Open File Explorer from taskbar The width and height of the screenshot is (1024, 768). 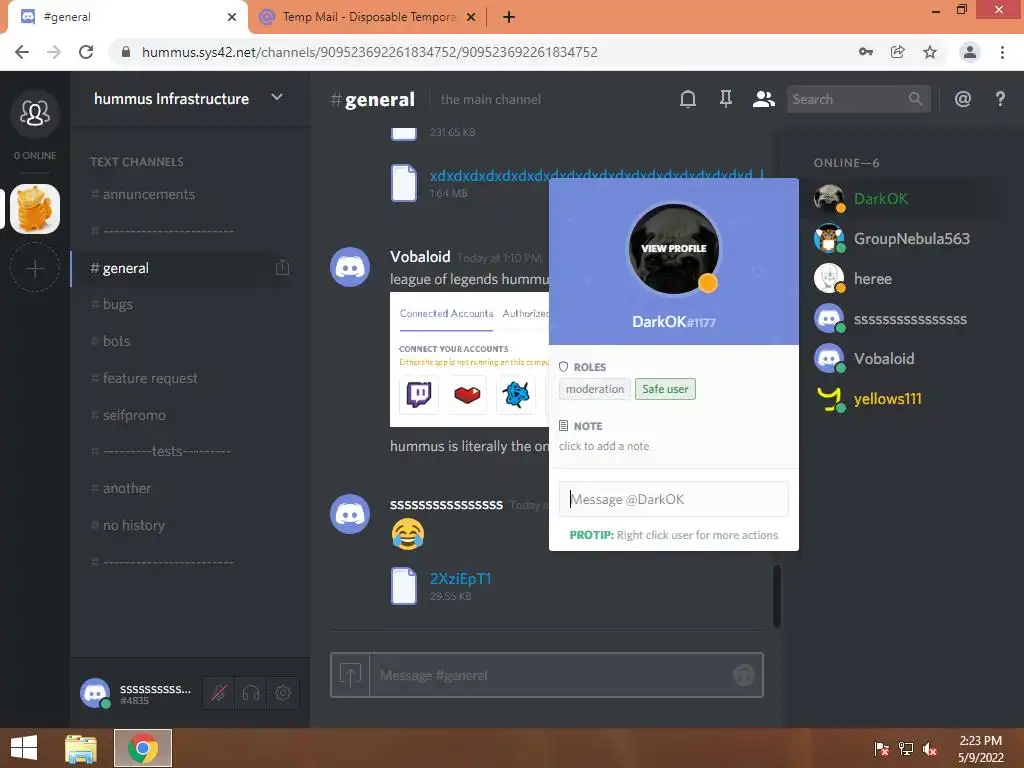81,748
